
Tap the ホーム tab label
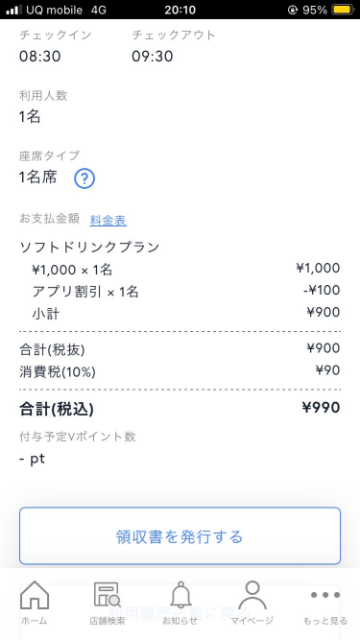coord(34,621)
